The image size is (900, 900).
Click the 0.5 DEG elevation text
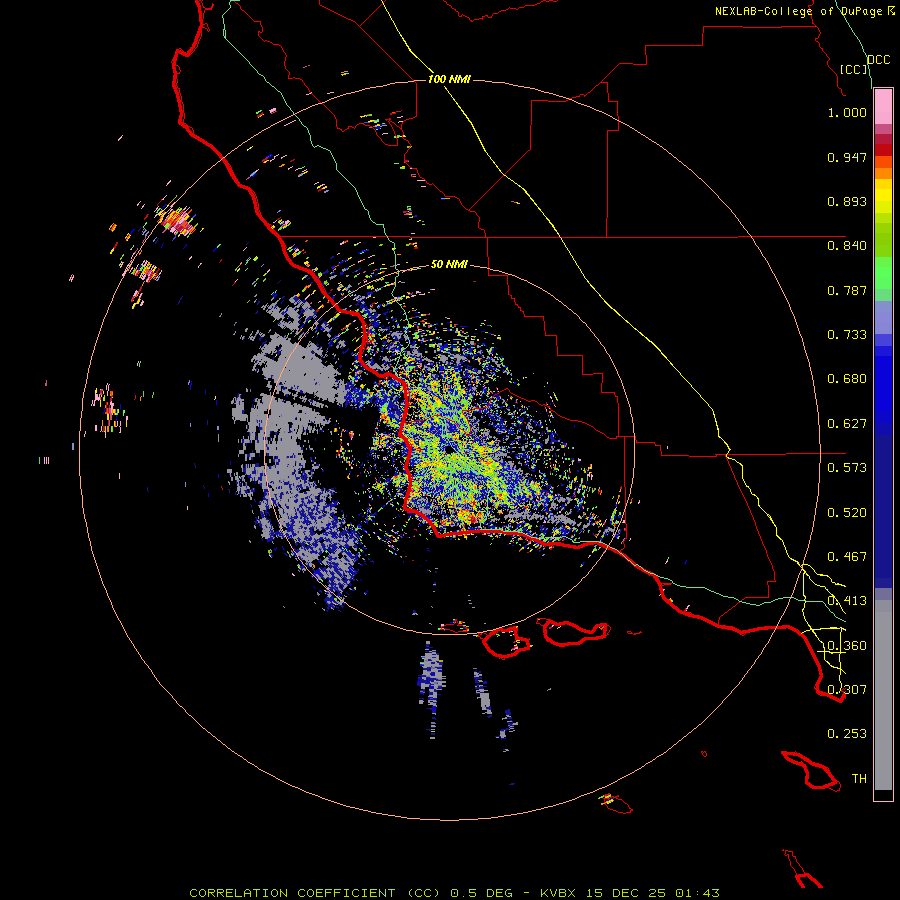coord(482,893)
